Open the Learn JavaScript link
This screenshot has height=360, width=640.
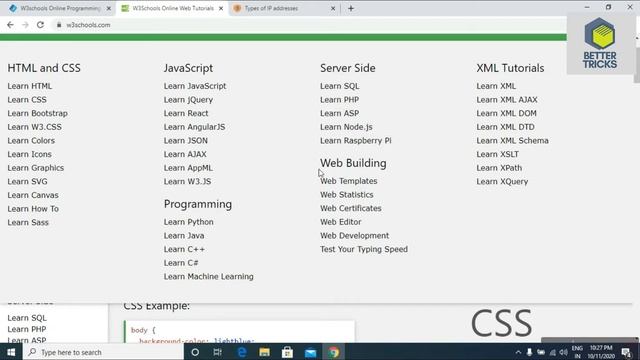coord(195,86)
